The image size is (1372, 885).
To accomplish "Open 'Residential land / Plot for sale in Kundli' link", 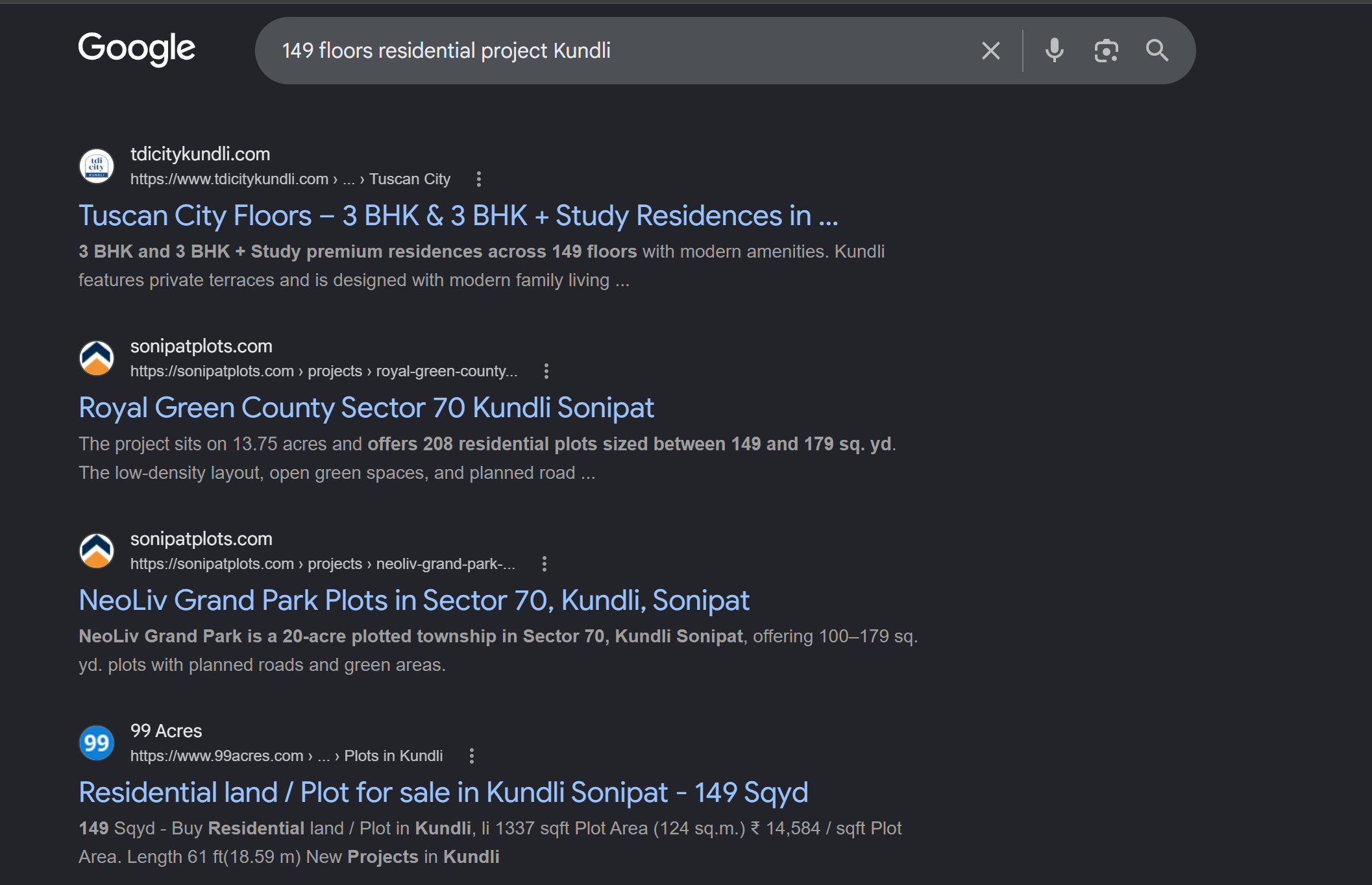I will (x=443, y=793).
